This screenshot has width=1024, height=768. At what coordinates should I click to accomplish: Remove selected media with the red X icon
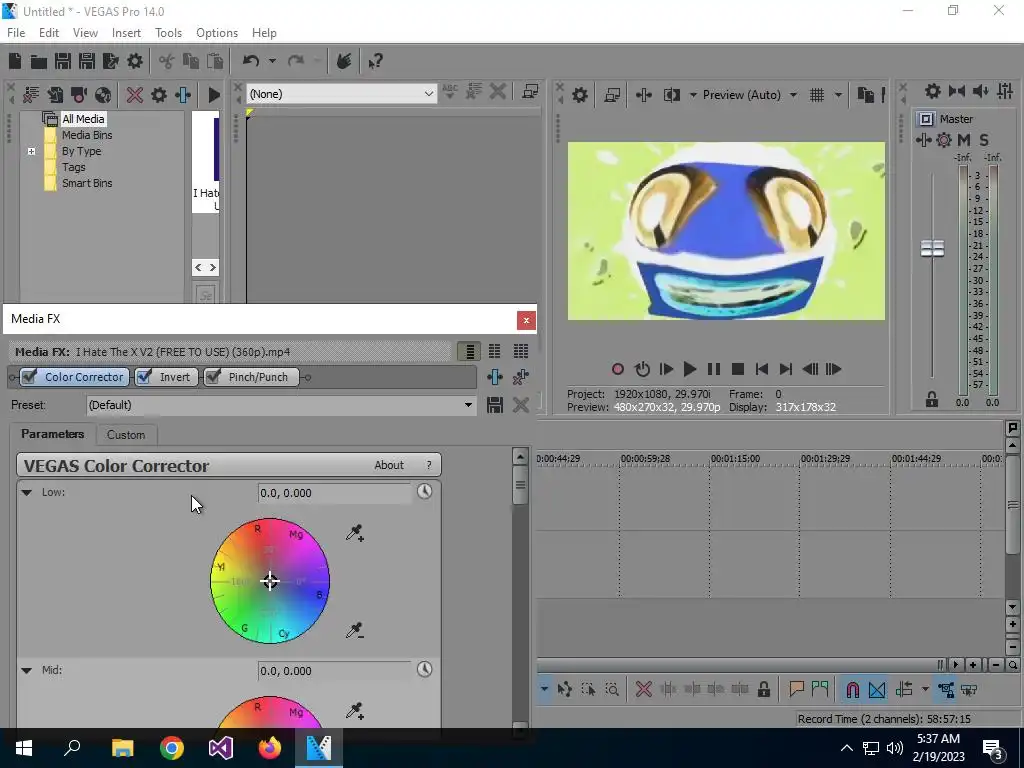(135, 95)
